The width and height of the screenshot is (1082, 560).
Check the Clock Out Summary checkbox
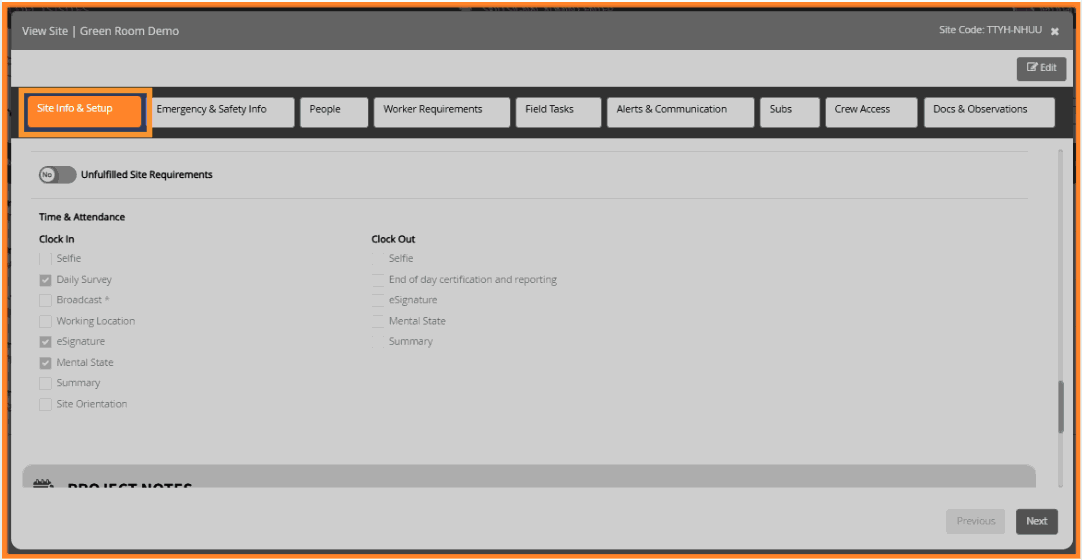(x=377, y=342)
